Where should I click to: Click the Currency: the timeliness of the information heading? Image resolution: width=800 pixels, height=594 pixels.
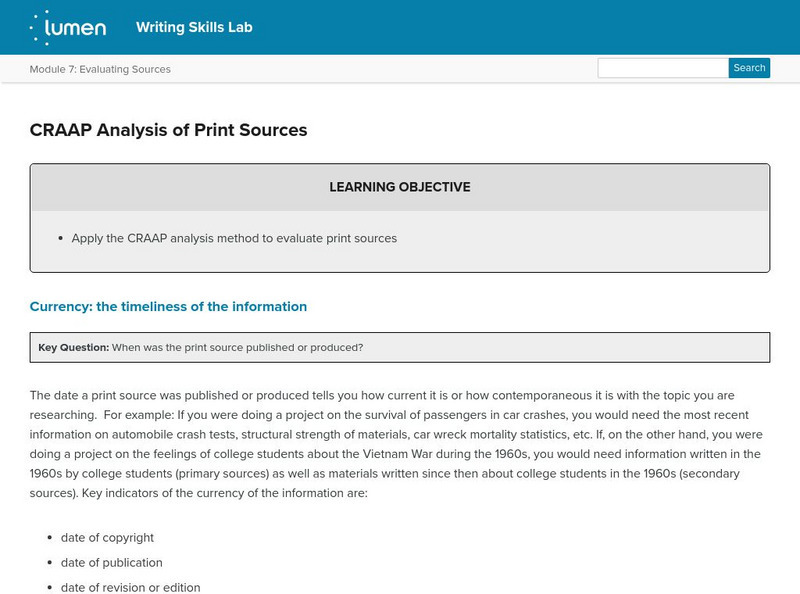pyautogui.click(x=168, y=307)
